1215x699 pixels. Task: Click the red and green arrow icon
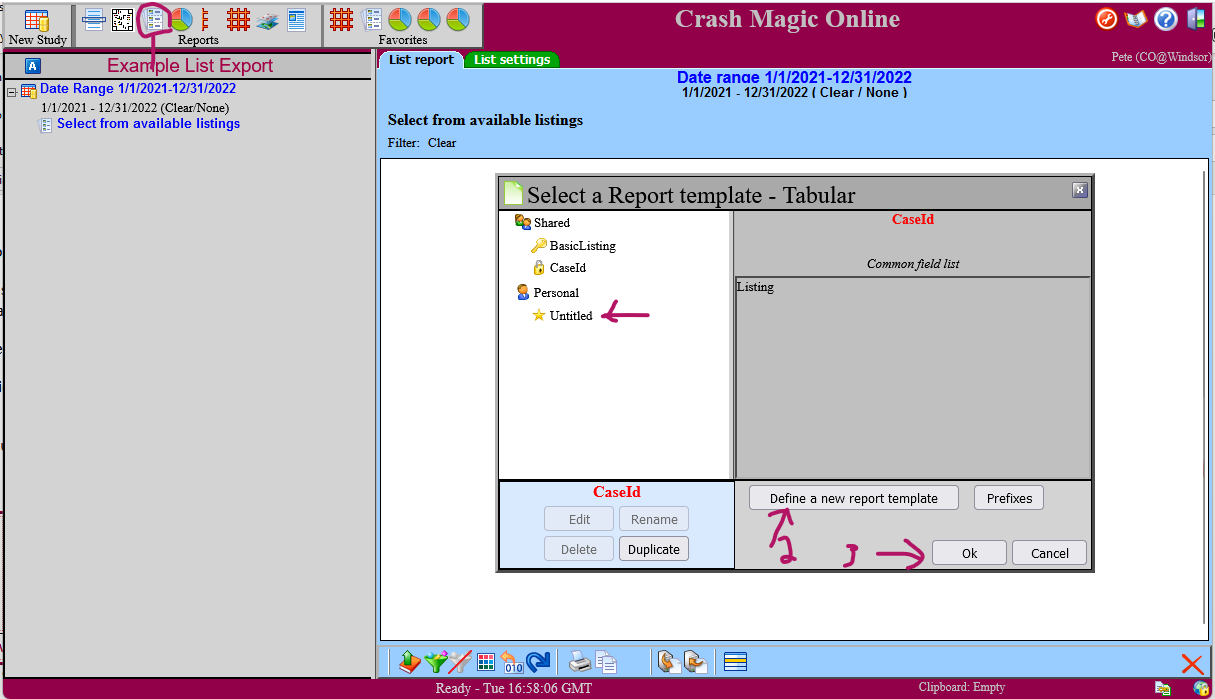point(408,662)
